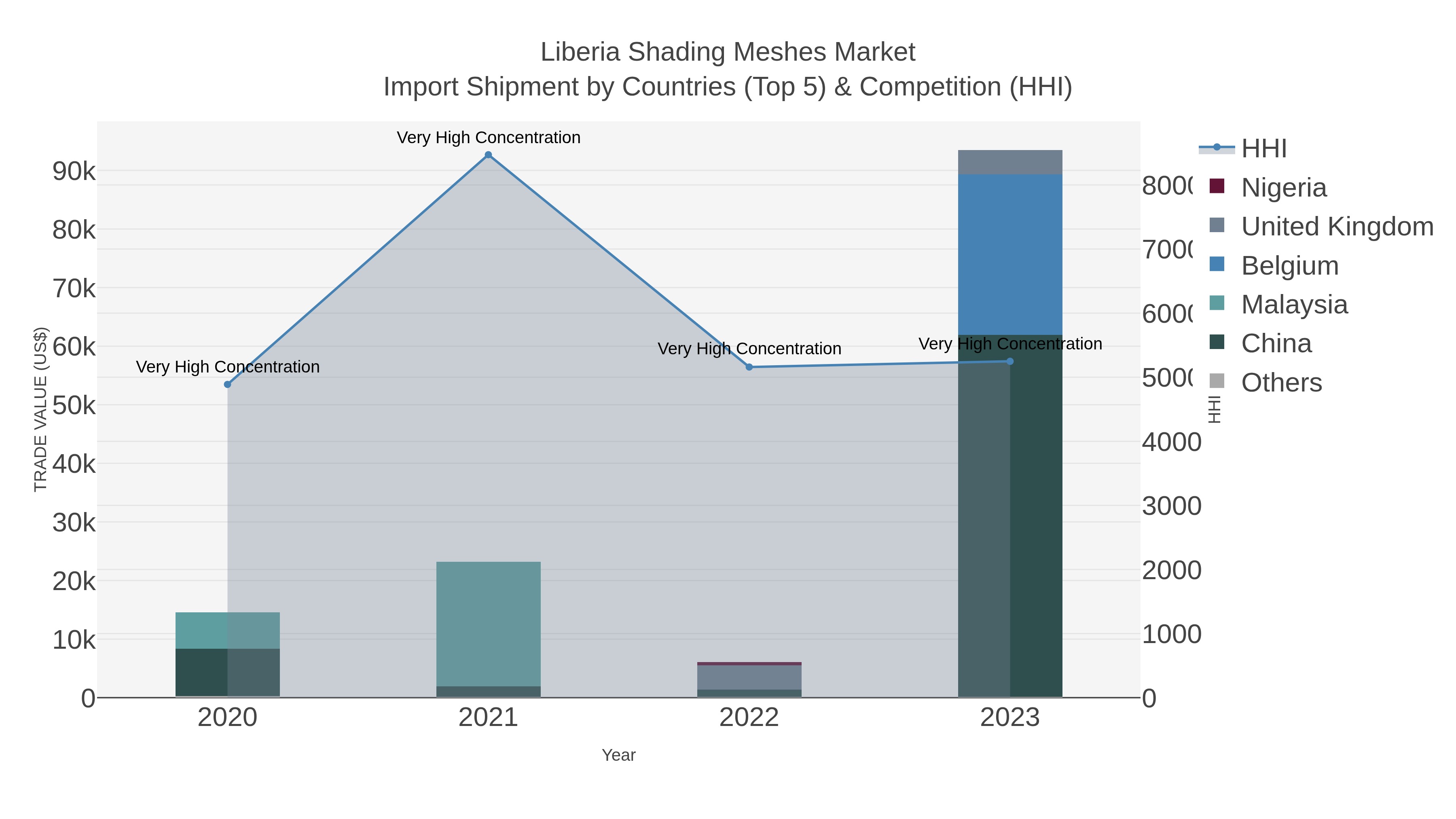
Task: Click the Nigeria bar segment in 2022
Action: (x=749, y=664)
